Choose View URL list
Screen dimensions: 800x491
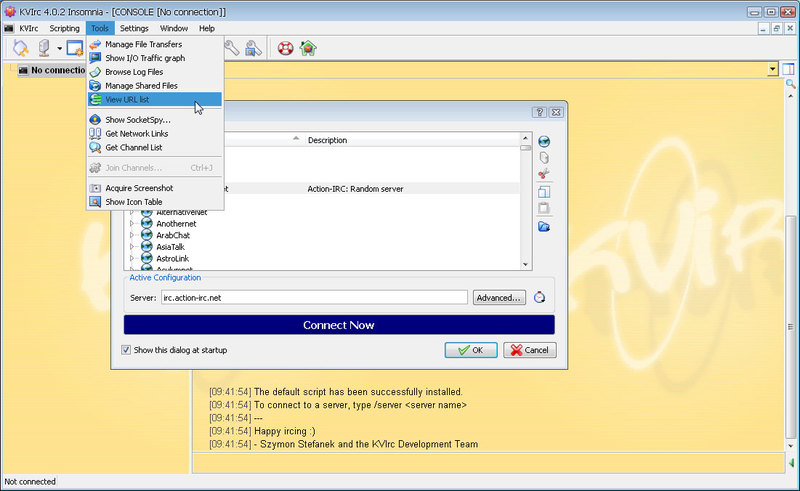155,100
